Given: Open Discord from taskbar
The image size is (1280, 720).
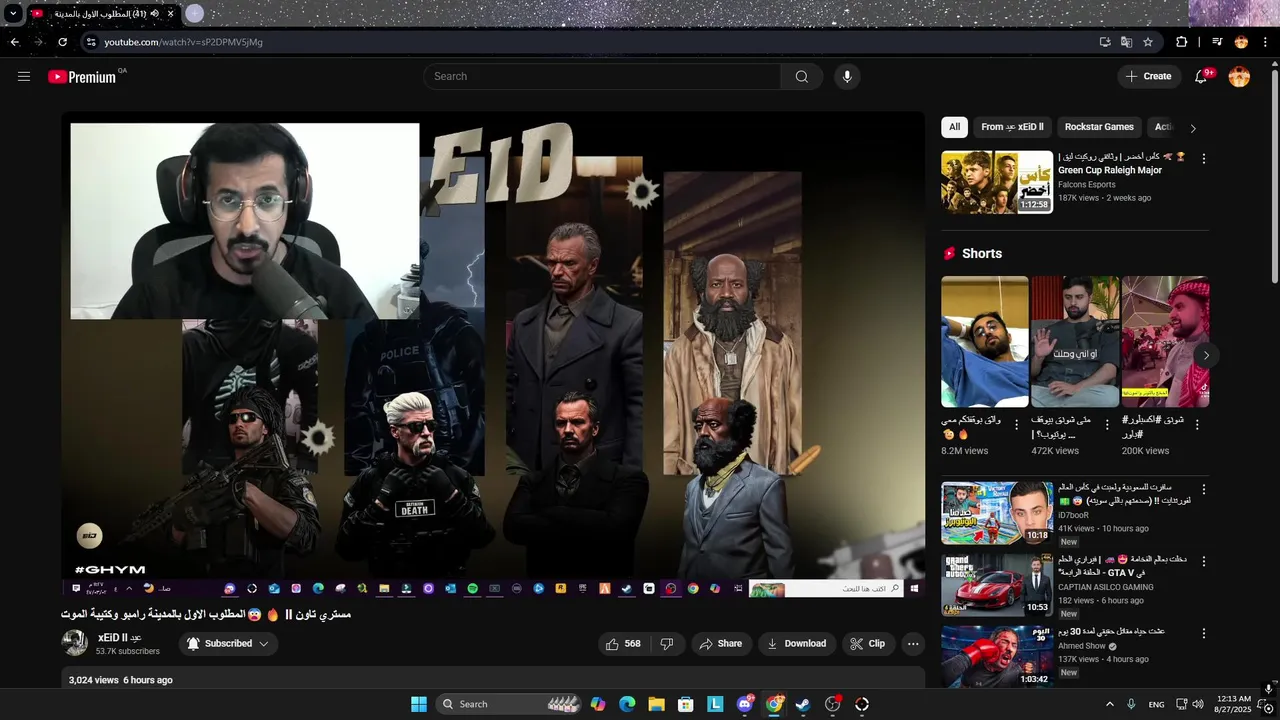Looking at the screenshot, I should pyautogui.click(x=745, y=704).
